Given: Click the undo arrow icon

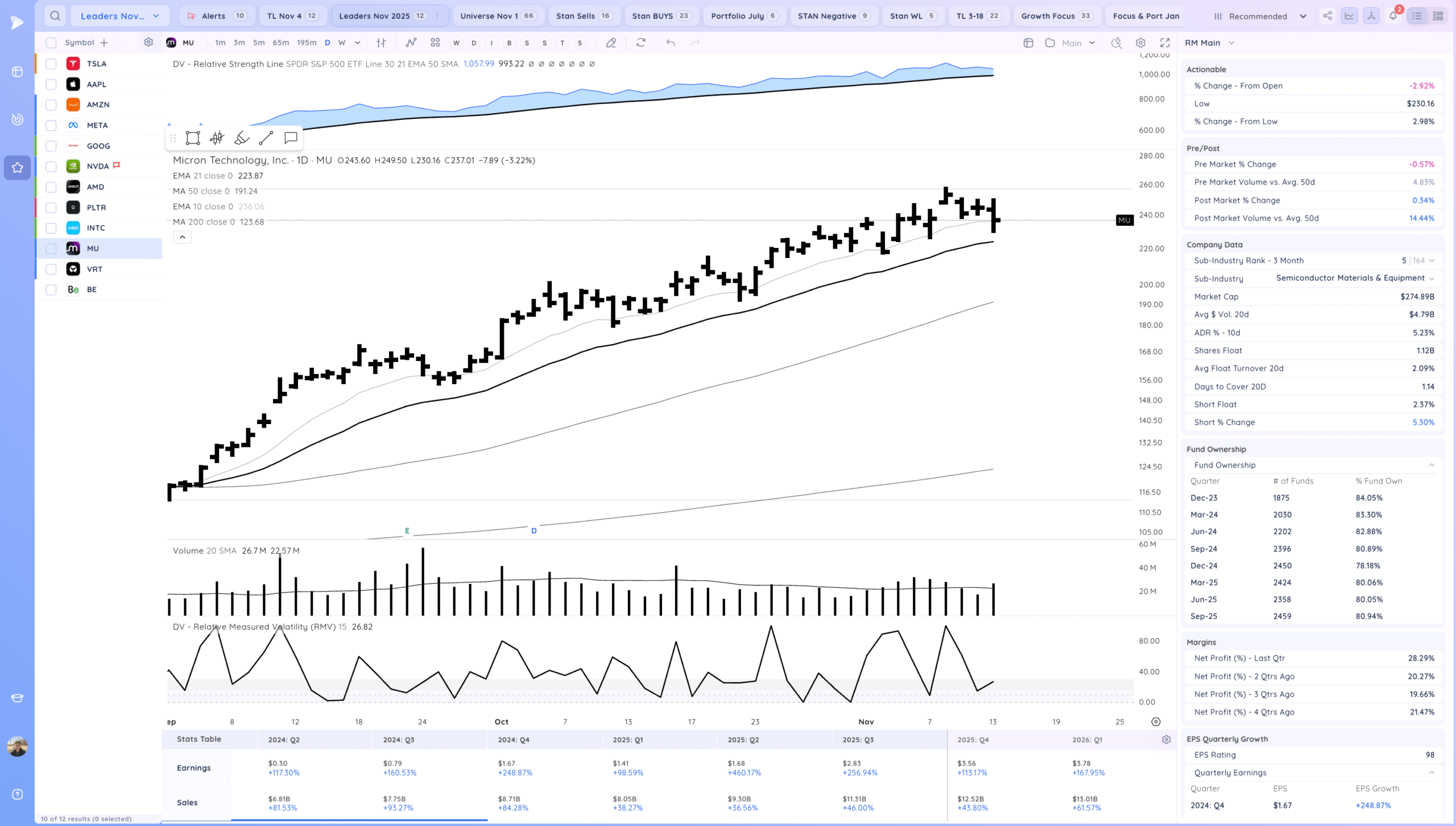Looking at the screenshot, I should (x=671, y=43).
